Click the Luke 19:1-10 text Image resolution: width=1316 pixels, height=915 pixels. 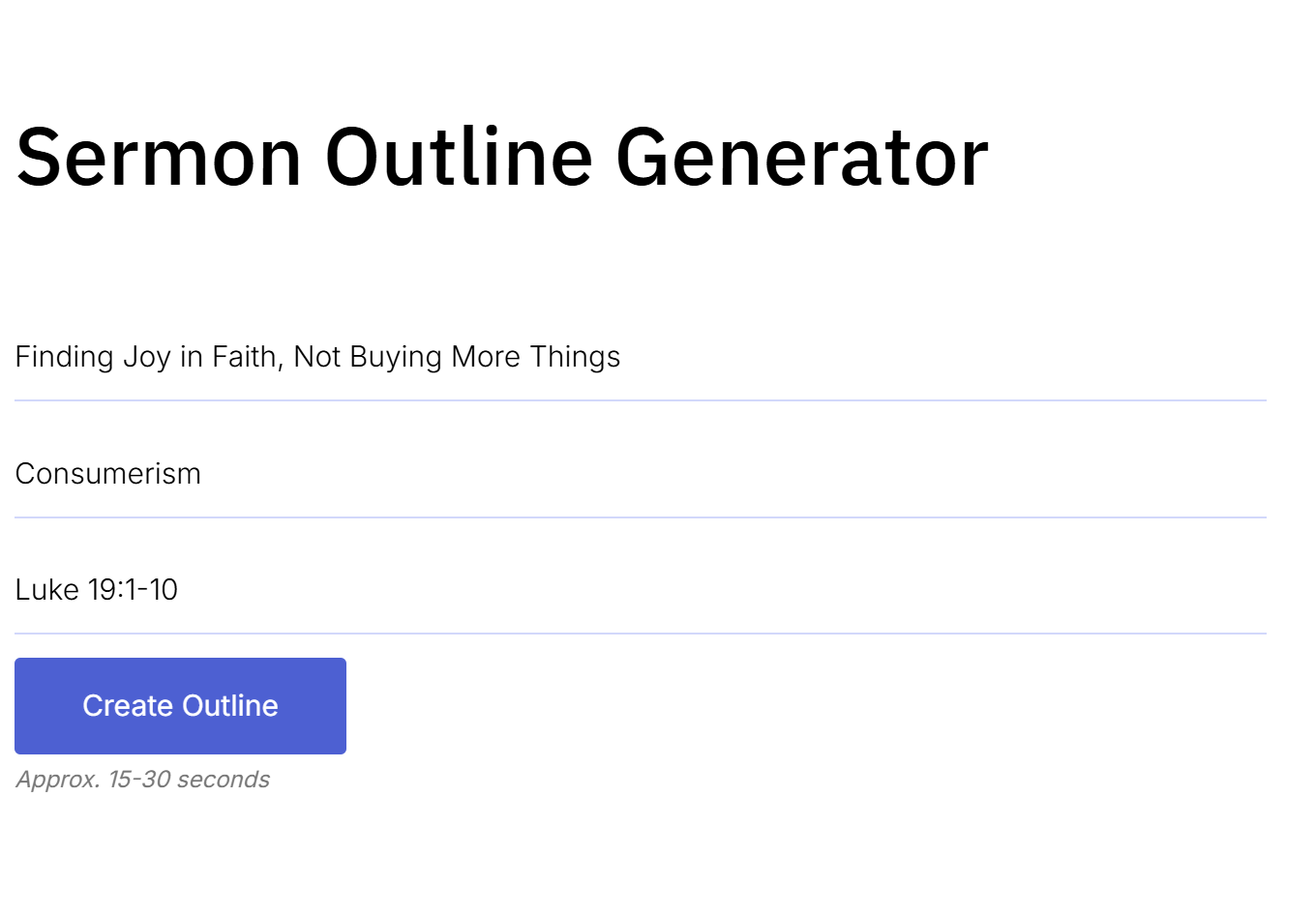pos(96,590)
